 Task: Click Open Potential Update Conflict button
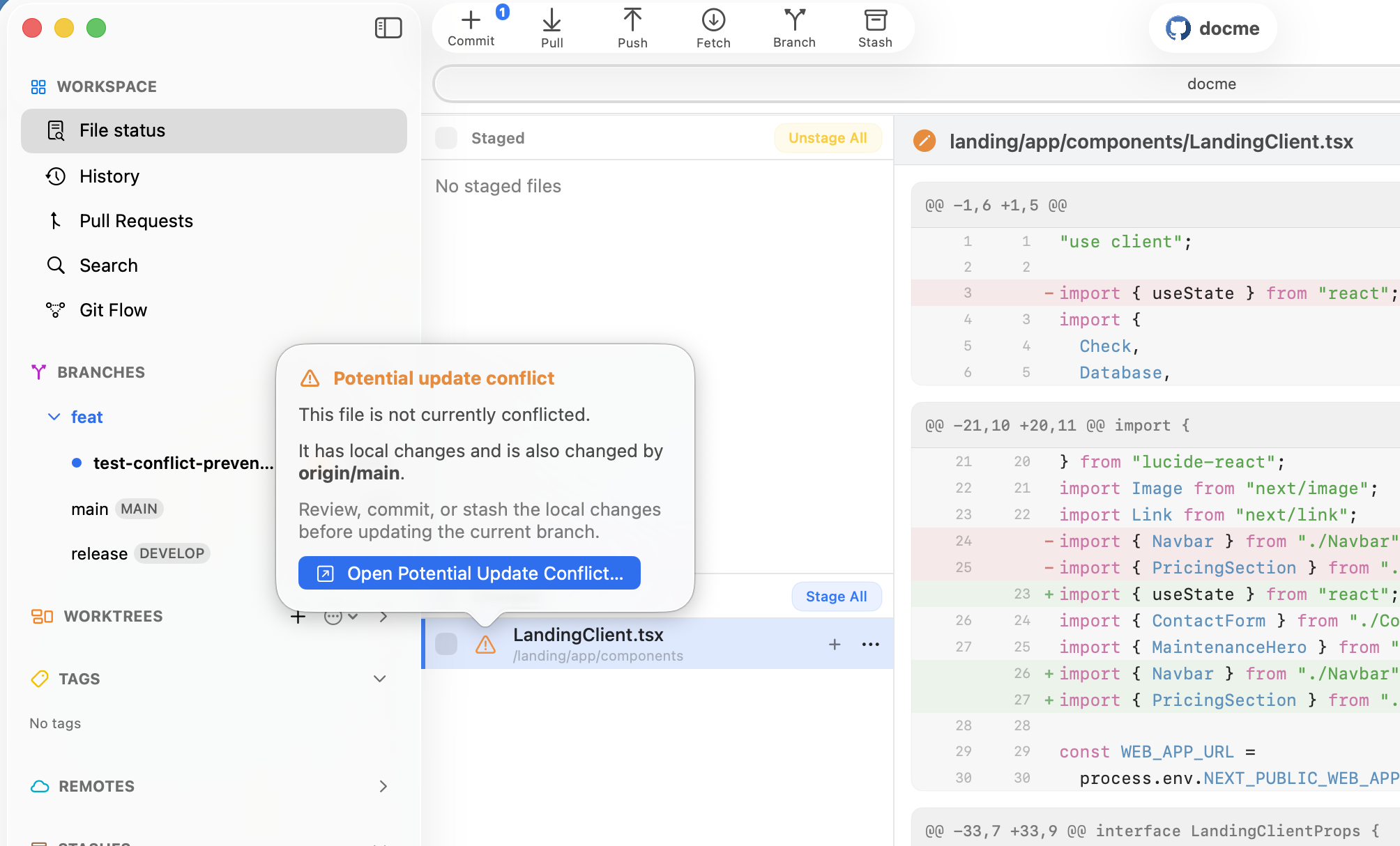pyautogui.click(x=469, y=573)
